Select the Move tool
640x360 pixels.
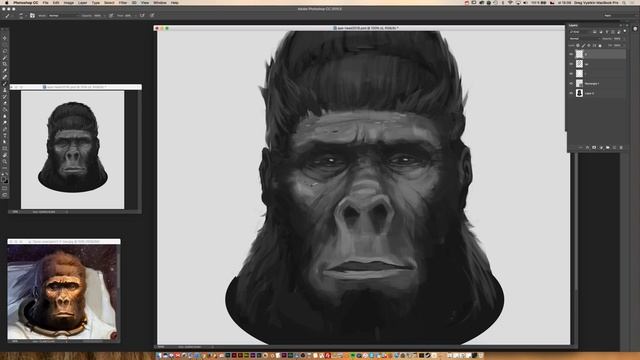[x=5, y=38]
